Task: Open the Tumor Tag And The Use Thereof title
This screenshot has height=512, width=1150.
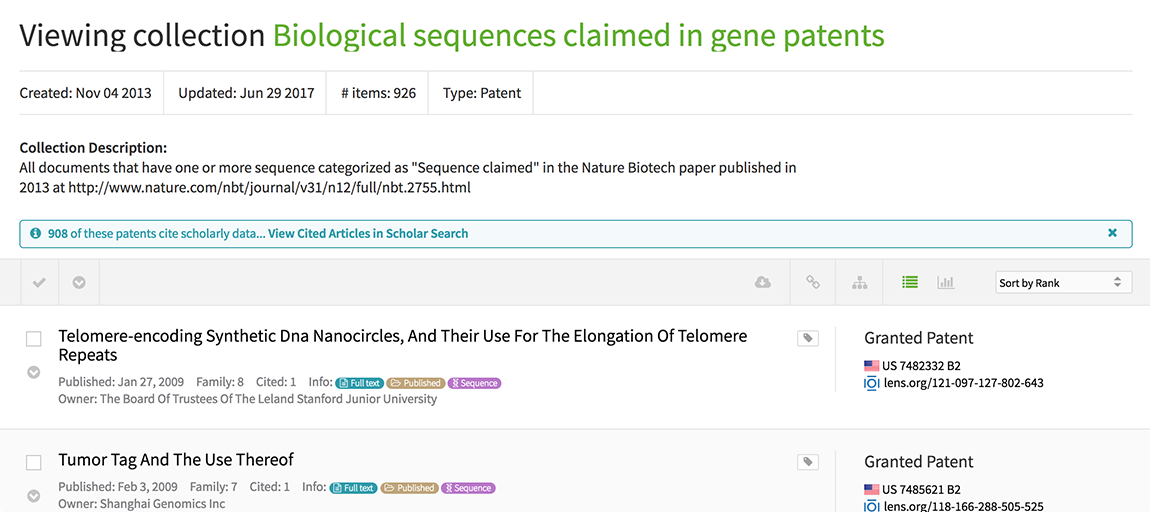Action: pyautogui.click(x=176, y=460)
